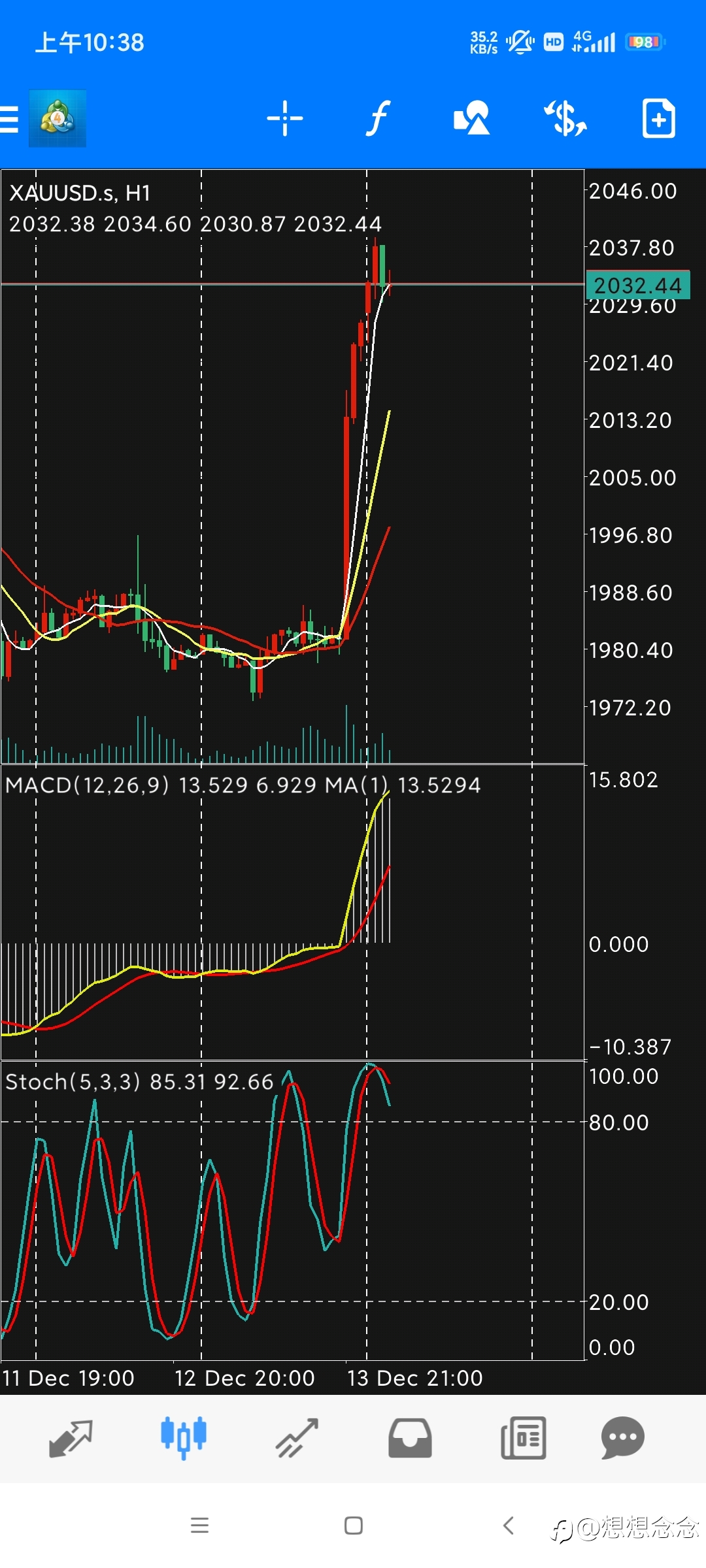Image resolution: width=706 pixels, height=1568 pixels.
Task: Tap the battery indicator in status bar
Action: [x=645, y=42]
